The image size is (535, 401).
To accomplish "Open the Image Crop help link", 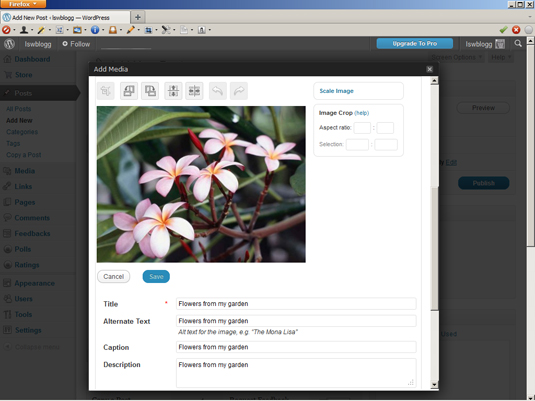I will tap(362, 113).
